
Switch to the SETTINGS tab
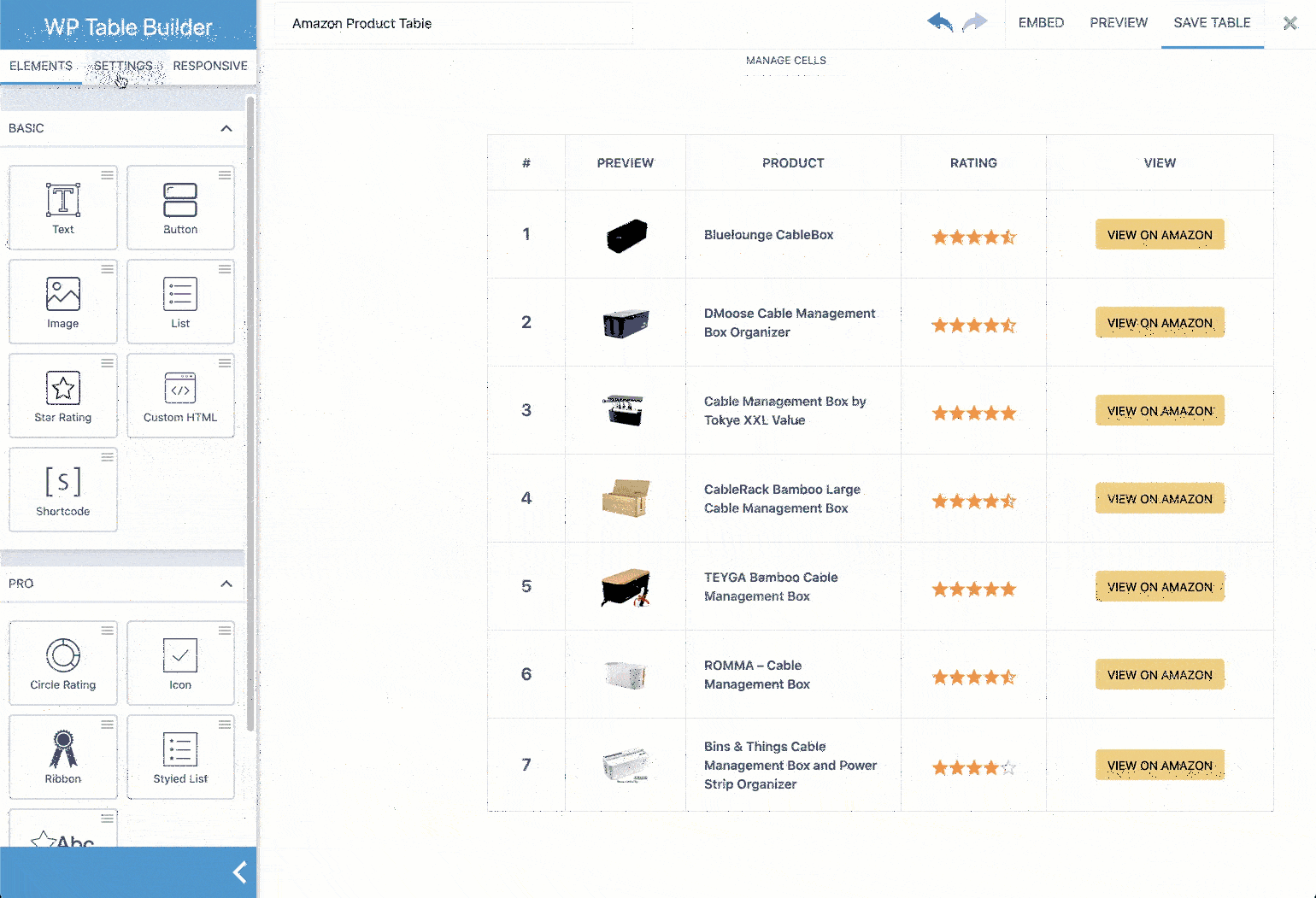pos(123,66)
